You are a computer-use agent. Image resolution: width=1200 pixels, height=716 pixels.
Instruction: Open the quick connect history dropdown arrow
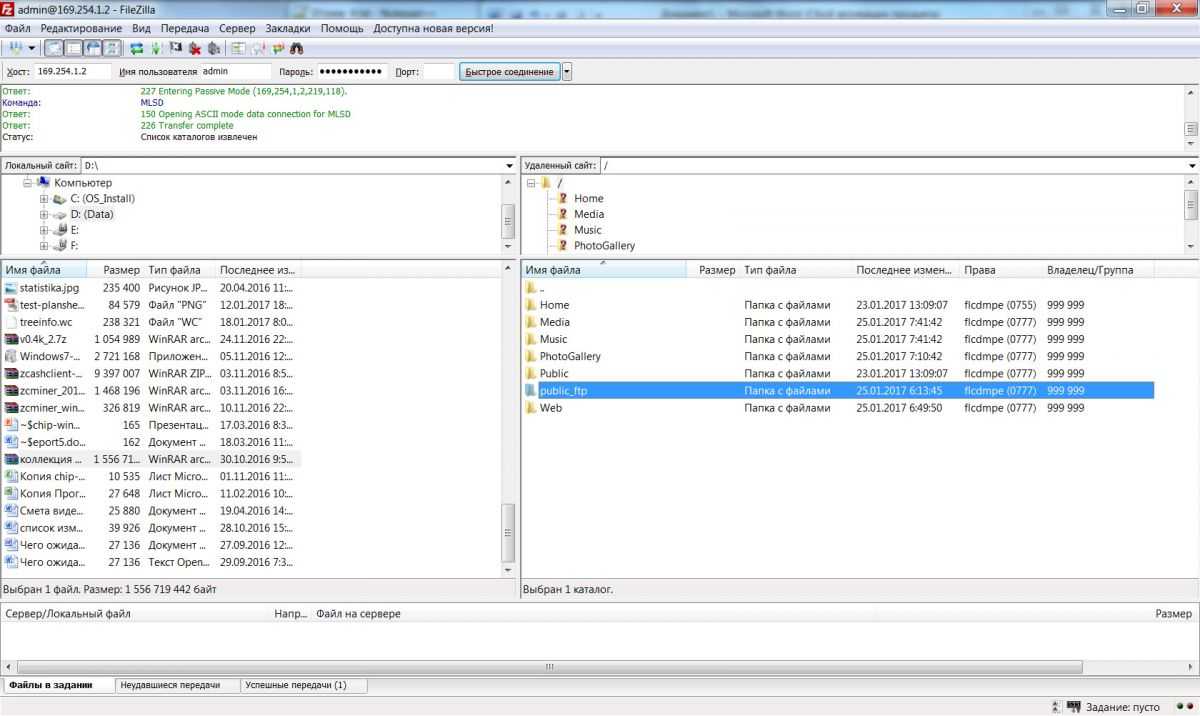click(x=567, y=72)
